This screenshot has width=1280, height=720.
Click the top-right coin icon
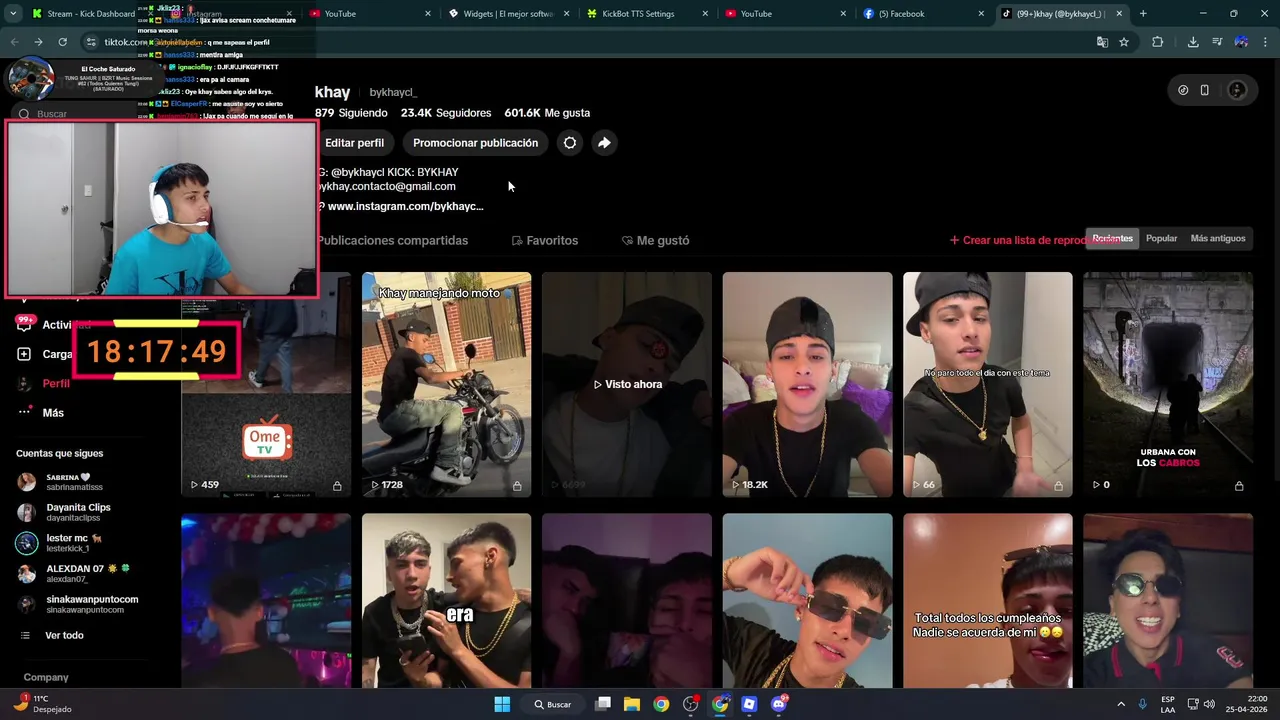coord(1183,90)
